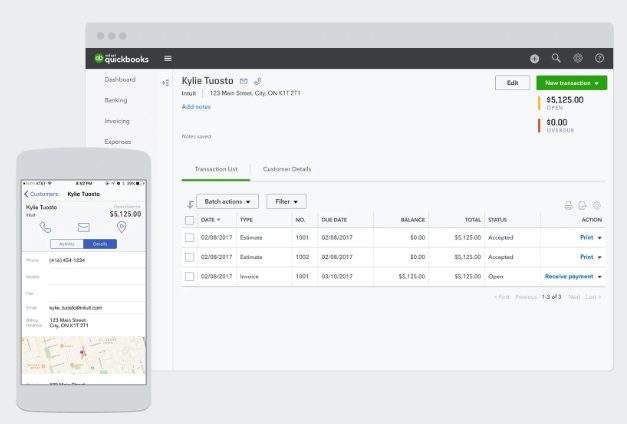This screenshot has width=627, height=424.
Task: Switch mobile toggle to Details
Action: (x=100, y=244)
